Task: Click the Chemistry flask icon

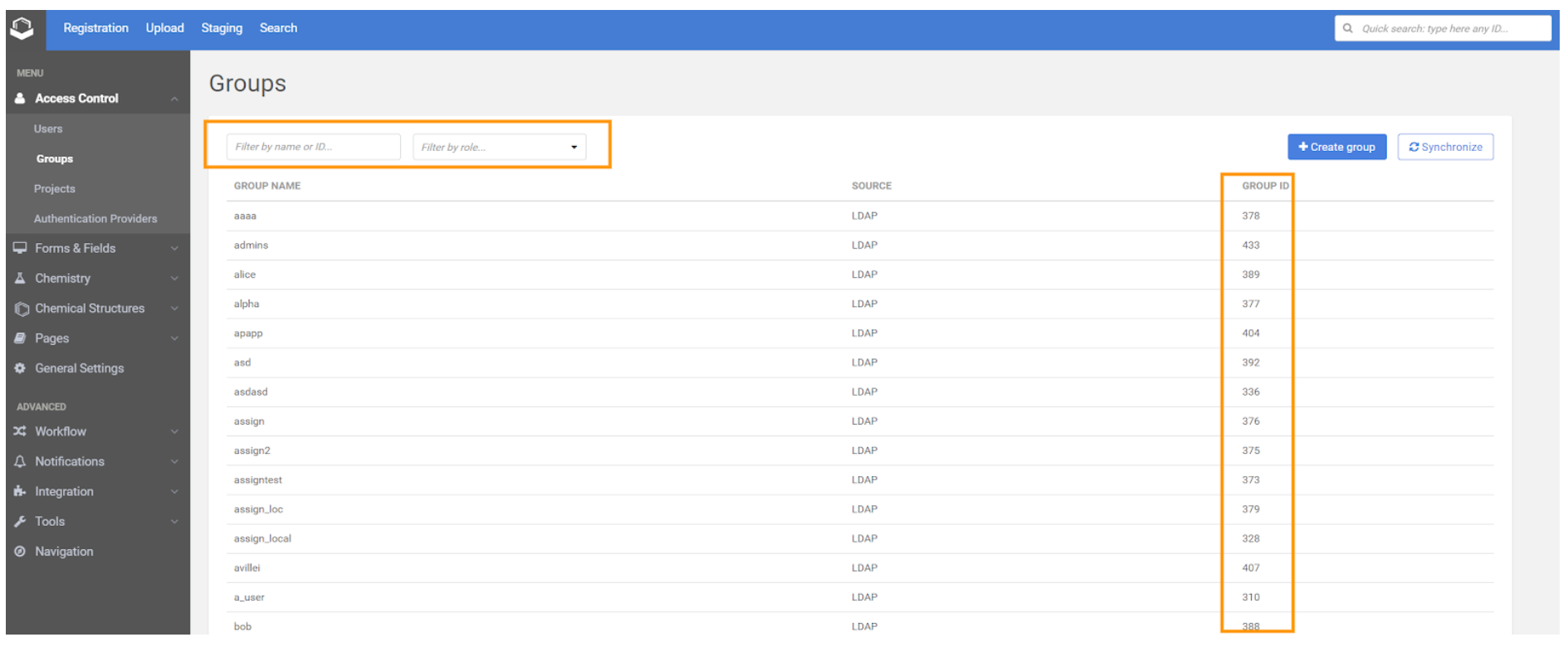Action: [20, 279]
